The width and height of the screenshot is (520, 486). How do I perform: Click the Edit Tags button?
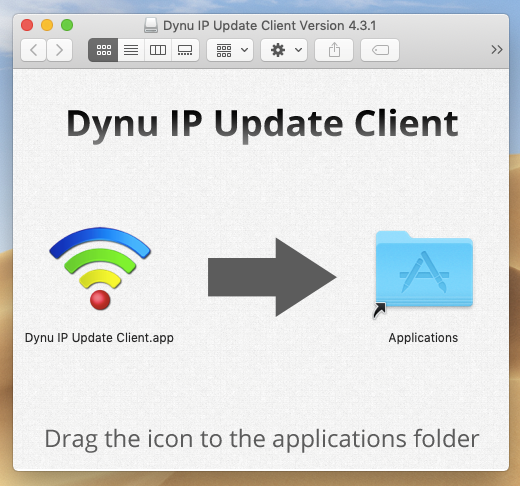pos(380,50)
